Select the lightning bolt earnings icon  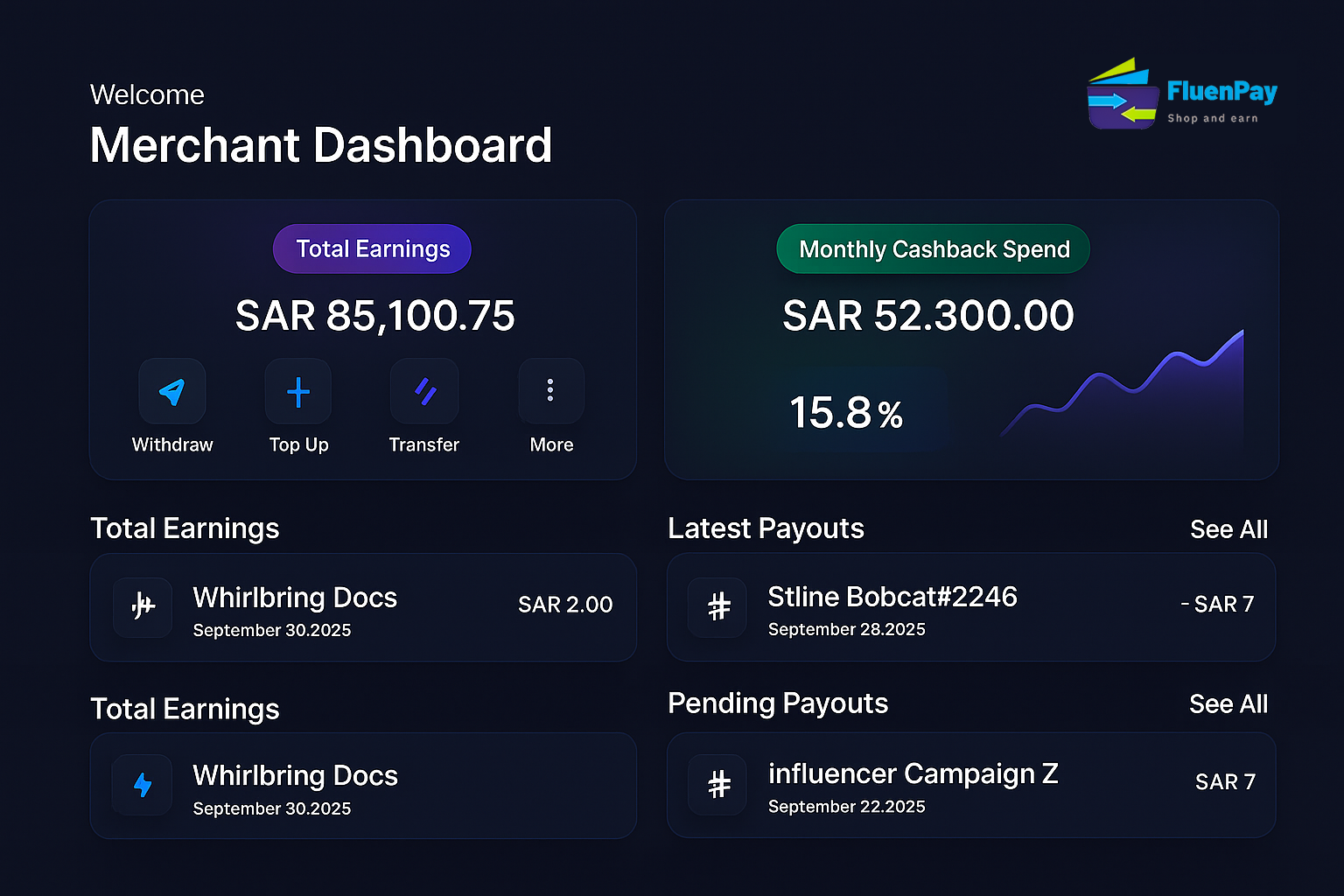142,785
